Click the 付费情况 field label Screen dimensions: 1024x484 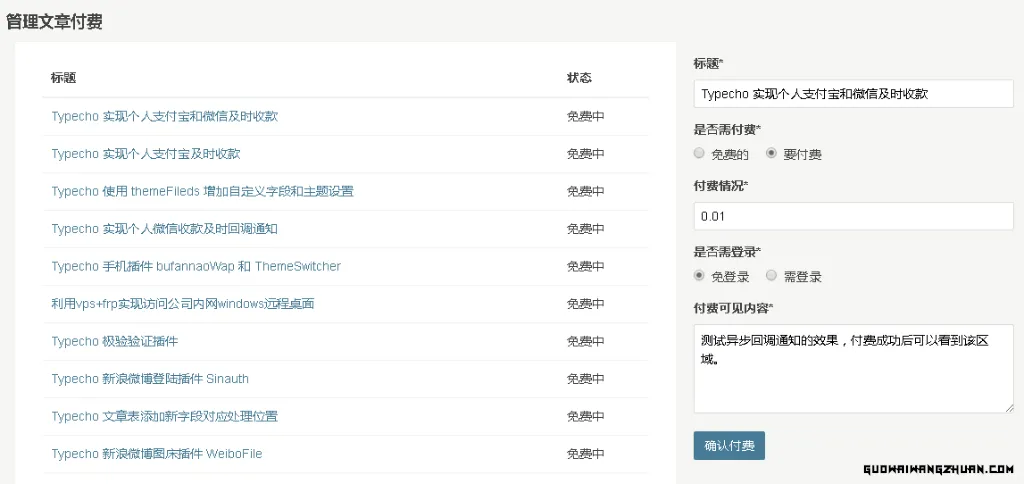(721, 186)
